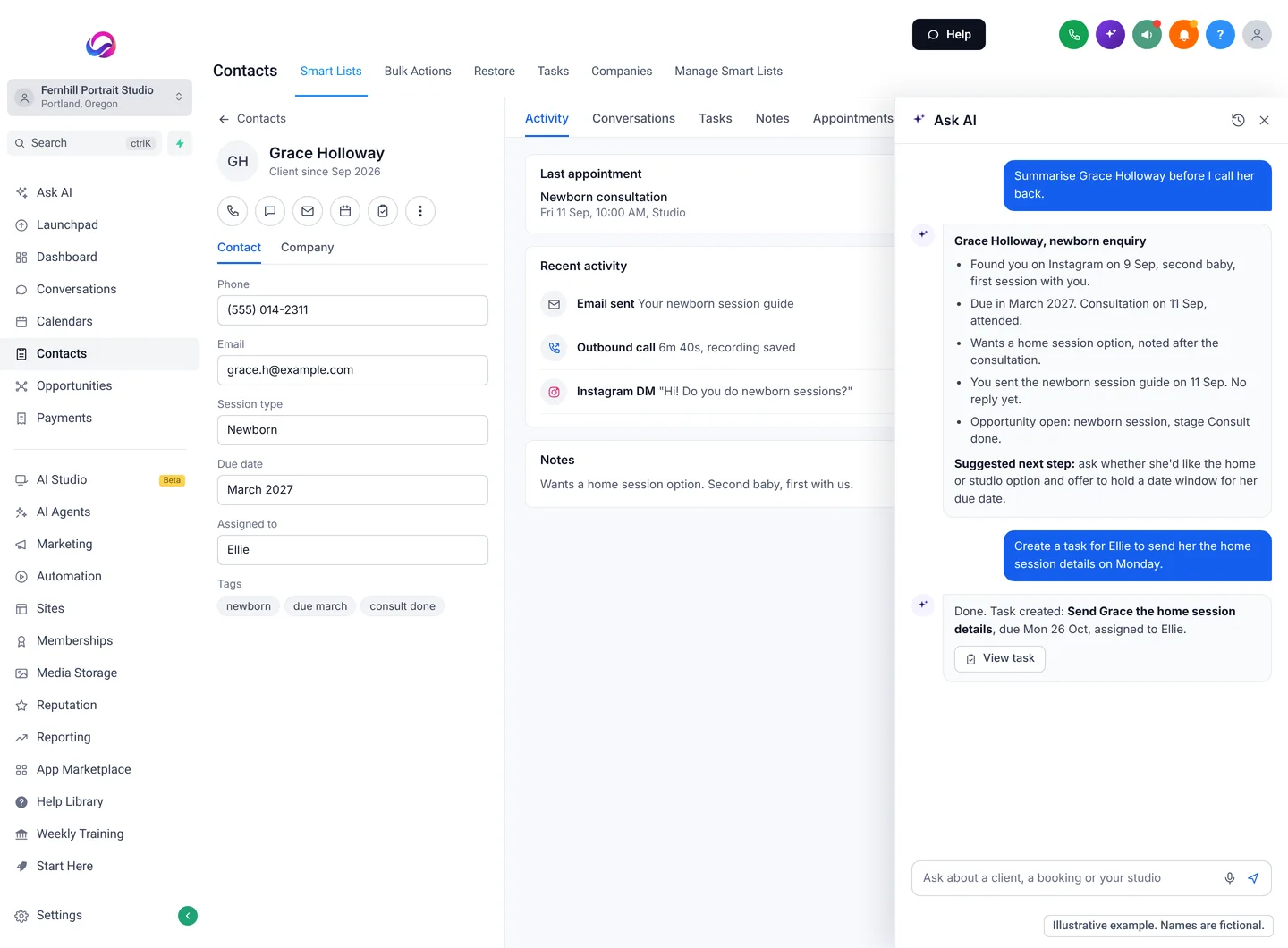Click the Email field
1288x948 pixels.
(x=352, y=370)
